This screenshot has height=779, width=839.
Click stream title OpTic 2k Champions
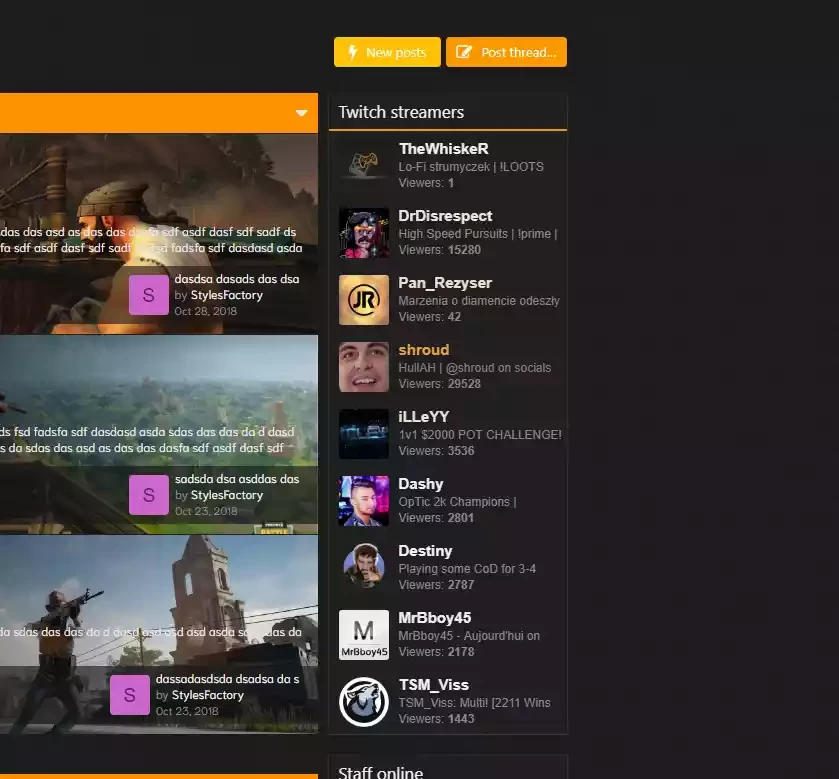(457, 501)
